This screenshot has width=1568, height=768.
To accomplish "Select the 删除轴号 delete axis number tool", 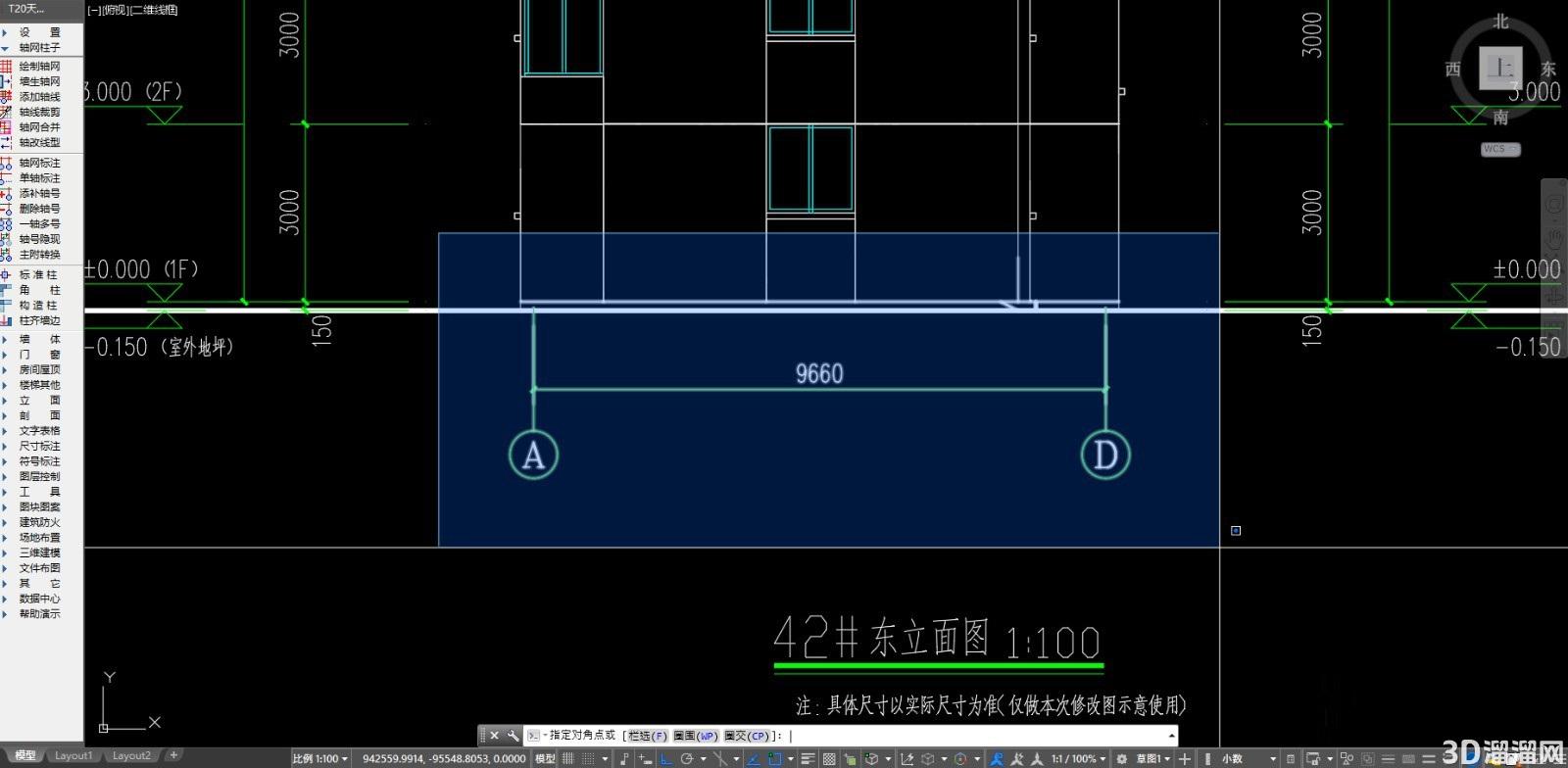I will (39, 209).
